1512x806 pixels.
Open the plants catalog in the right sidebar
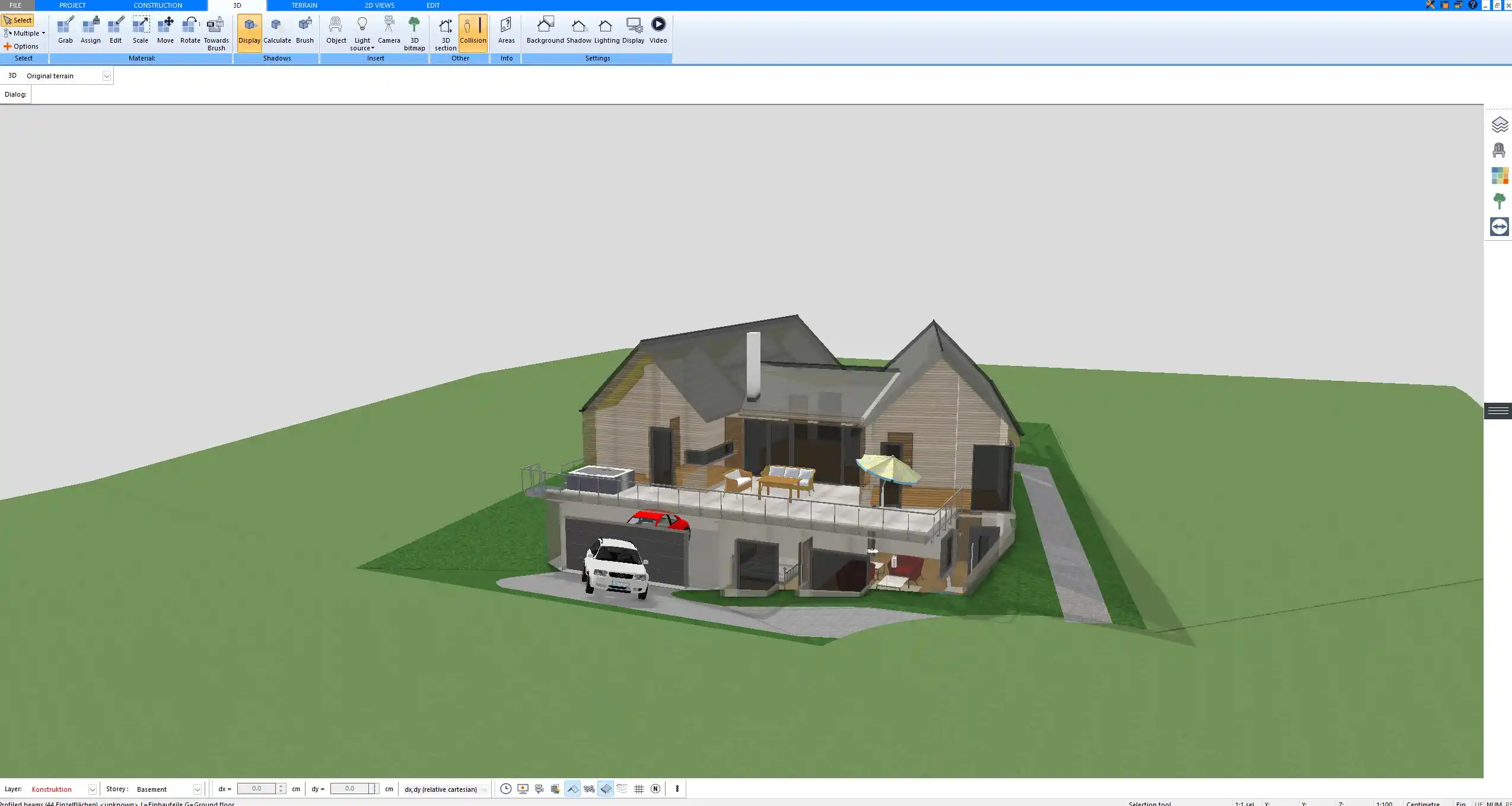click(x=1499, y=200)
